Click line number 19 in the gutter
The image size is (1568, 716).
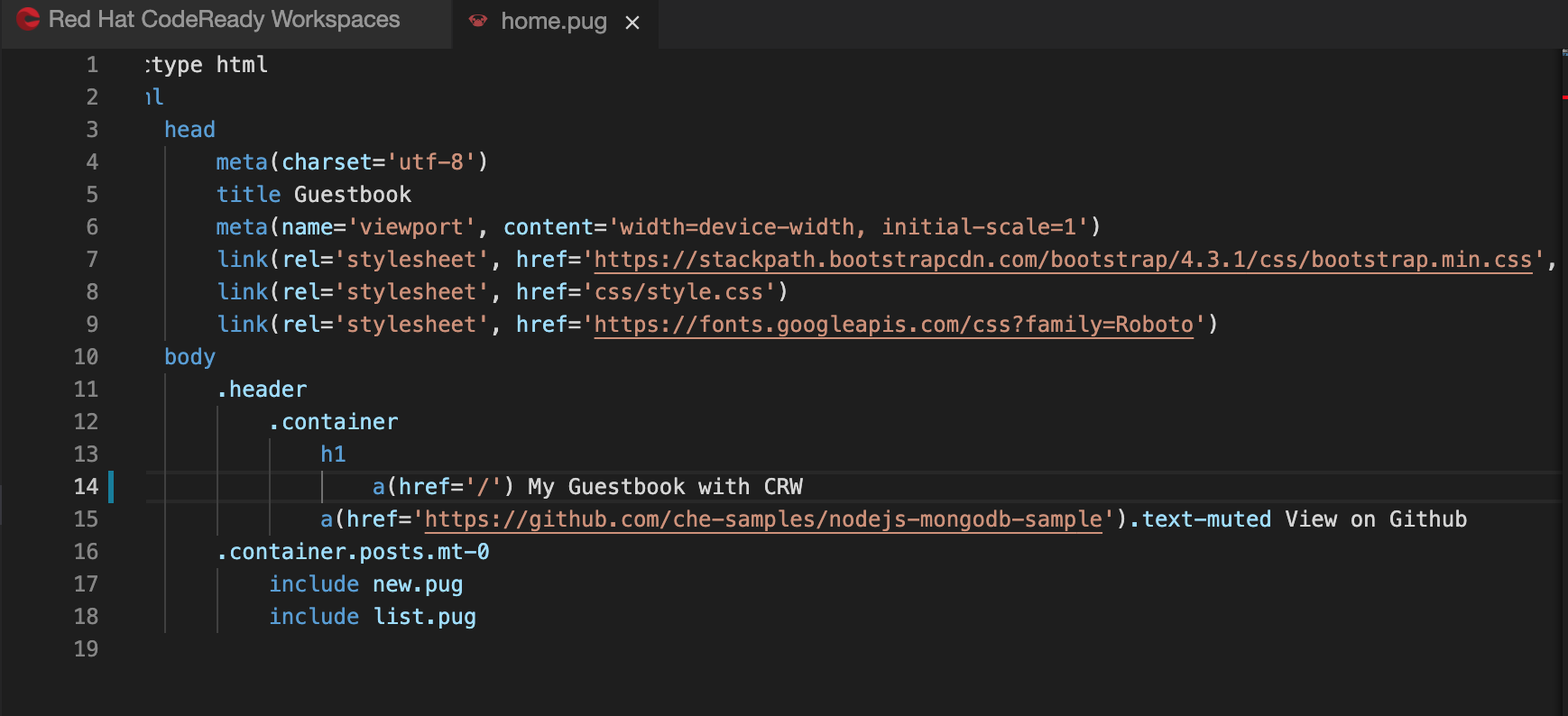[86, 649]
